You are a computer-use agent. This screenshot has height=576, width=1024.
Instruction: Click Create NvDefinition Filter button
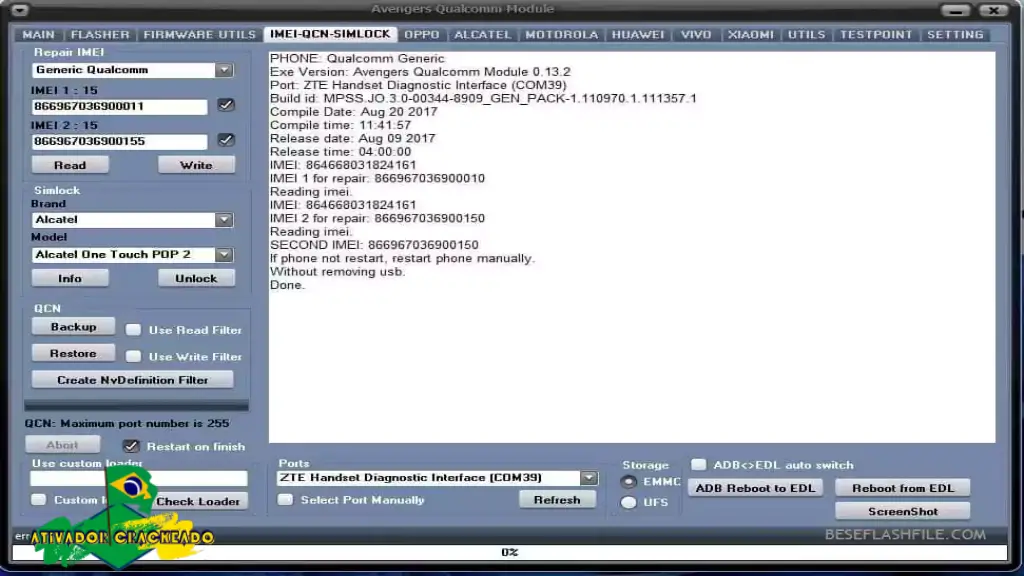click(133, 380)
